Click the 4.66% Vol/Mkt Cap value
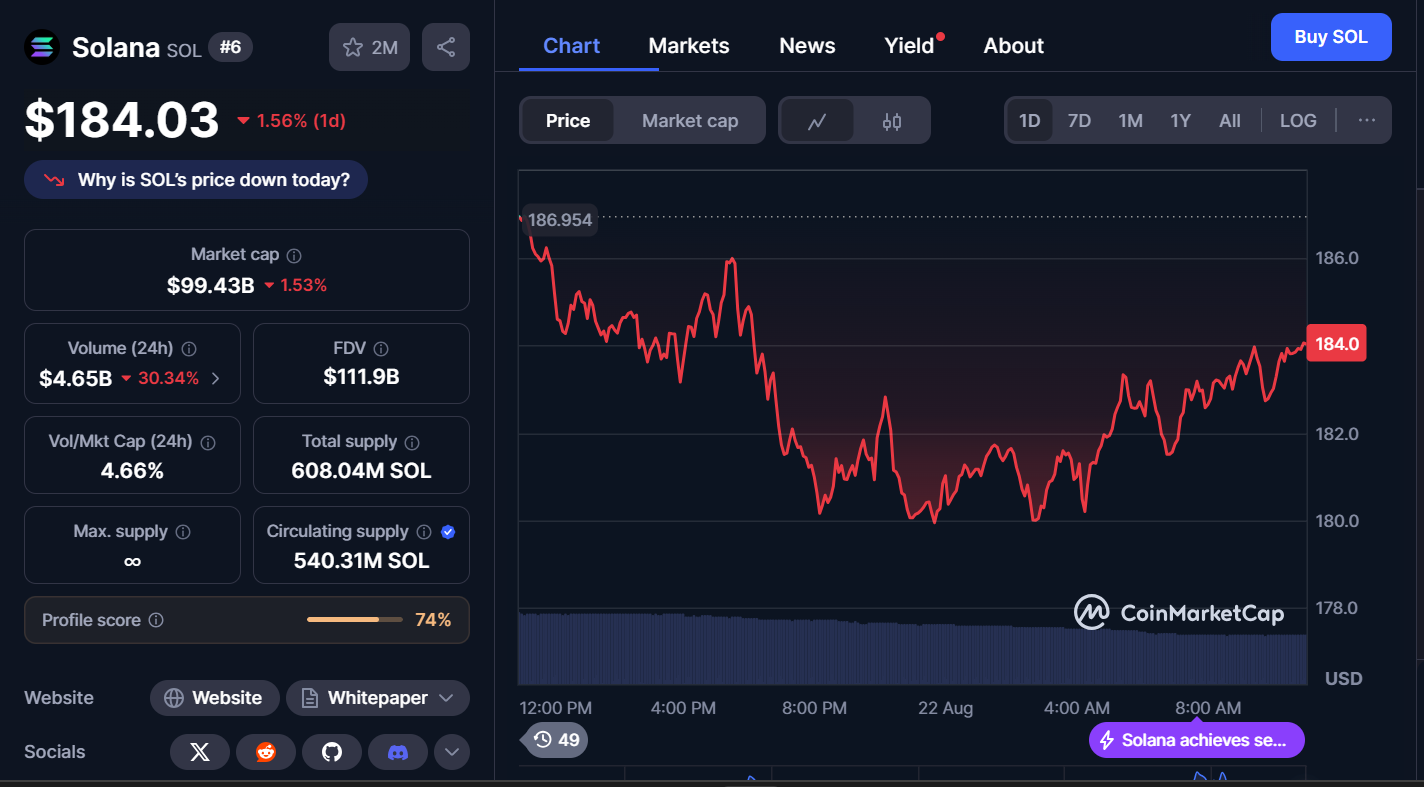The height and width of the screenshot is (787, 1424). (132, 470)
